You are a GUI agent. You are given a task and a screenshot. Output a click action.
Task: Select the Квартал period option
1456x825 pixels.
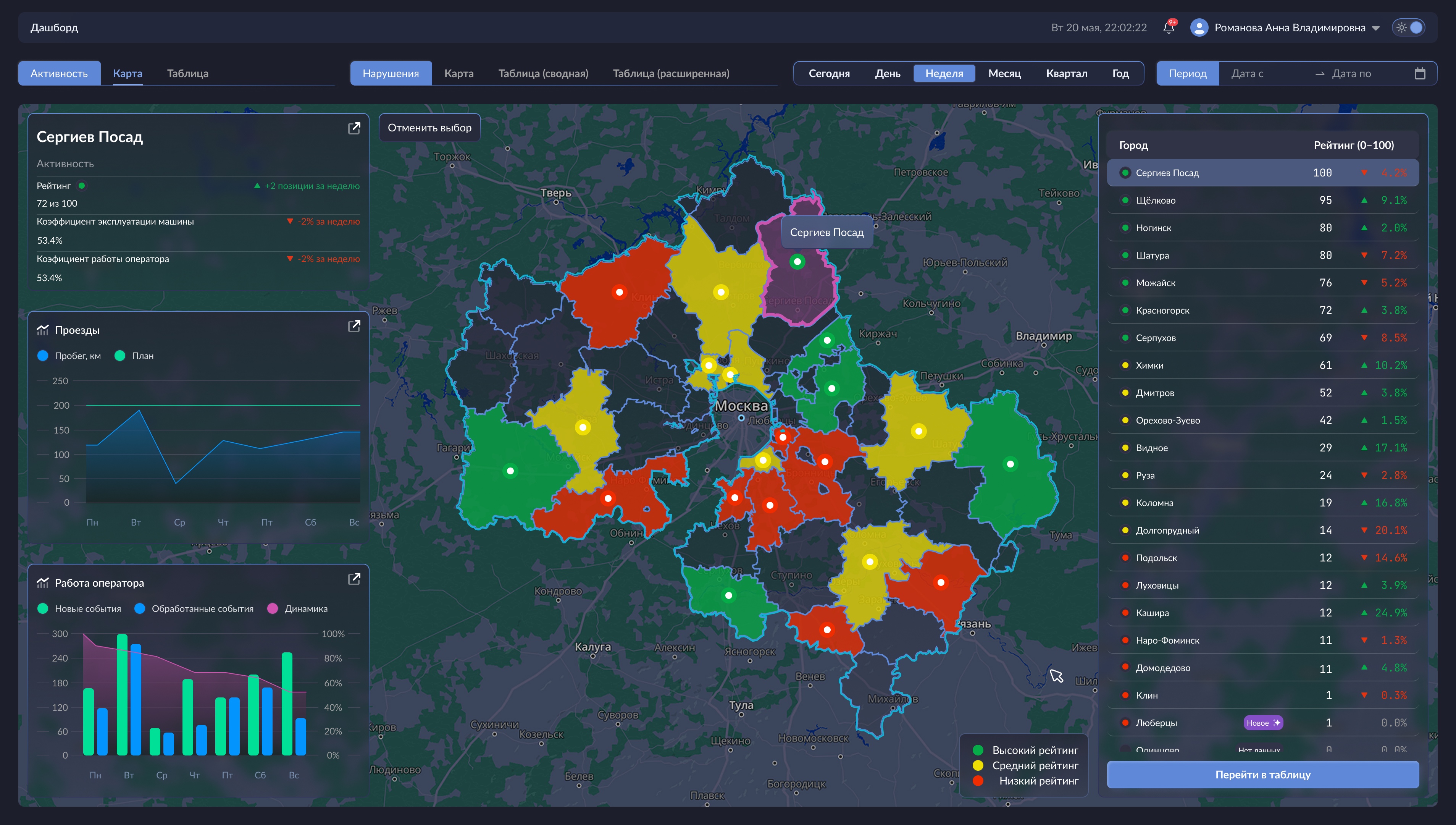click(1066, 73)
